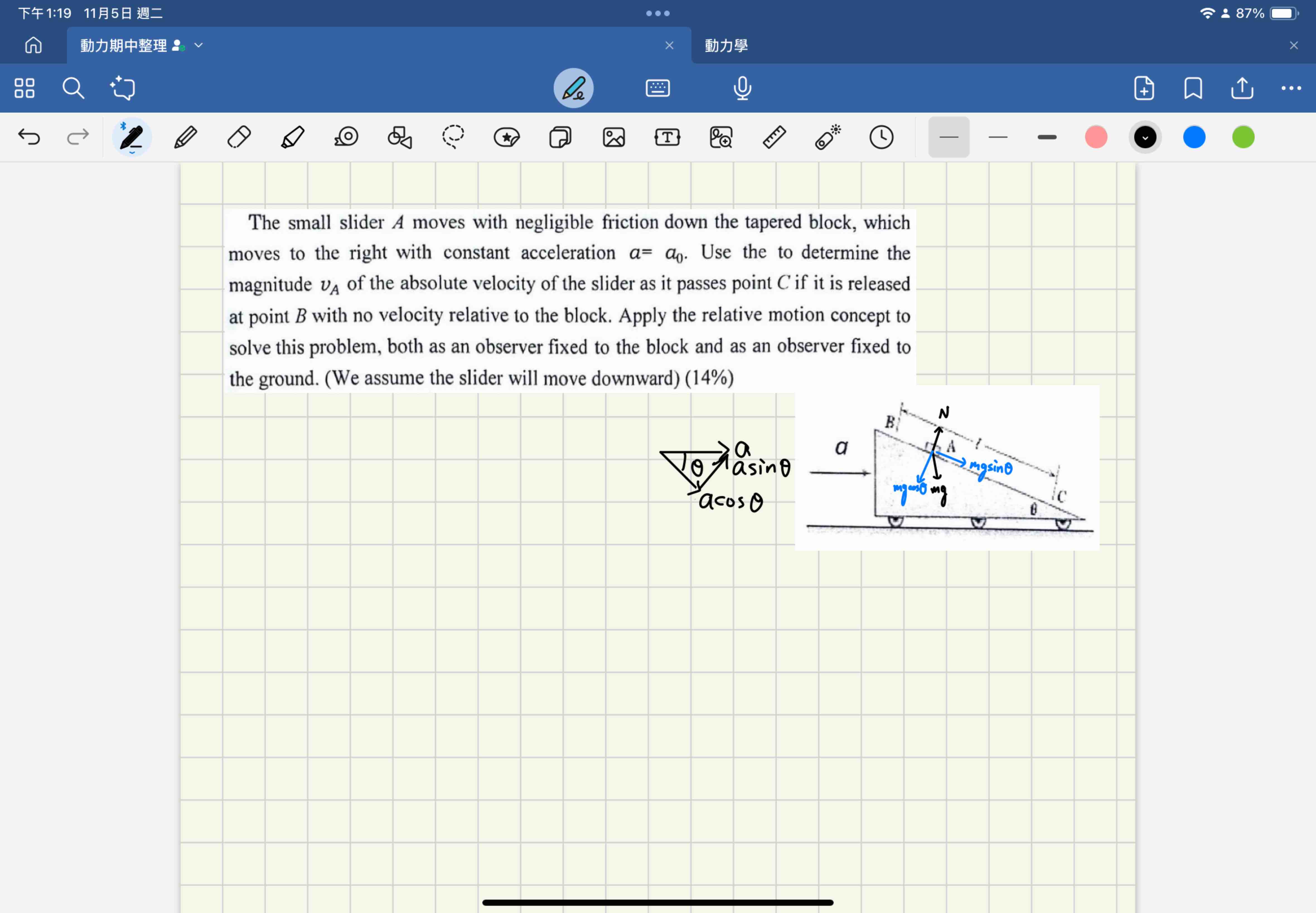Viewport: 1316px width, 913px height.
Task: Select the Highlighter tool
Action: (x=292, y=137)
